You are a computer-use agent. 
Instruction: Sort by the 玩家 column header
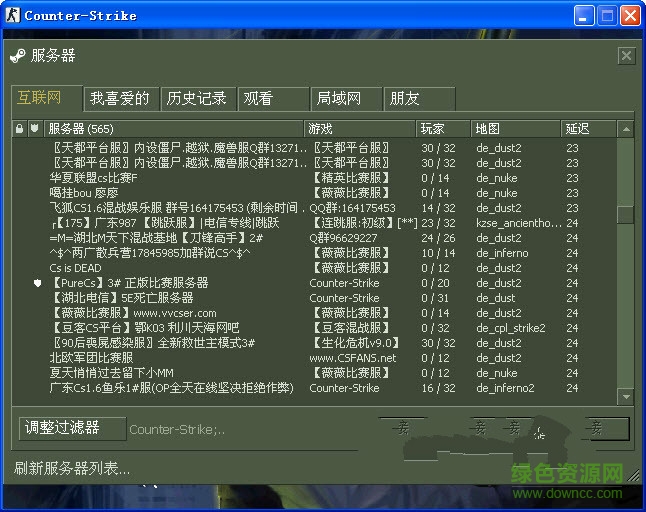443,129
